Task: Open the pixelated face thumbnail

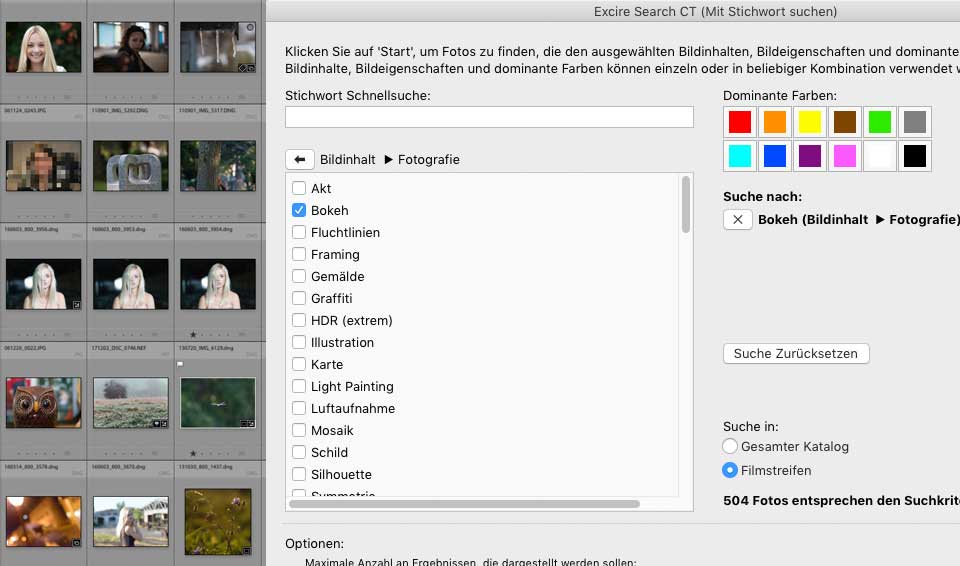Action: point(43,165)
